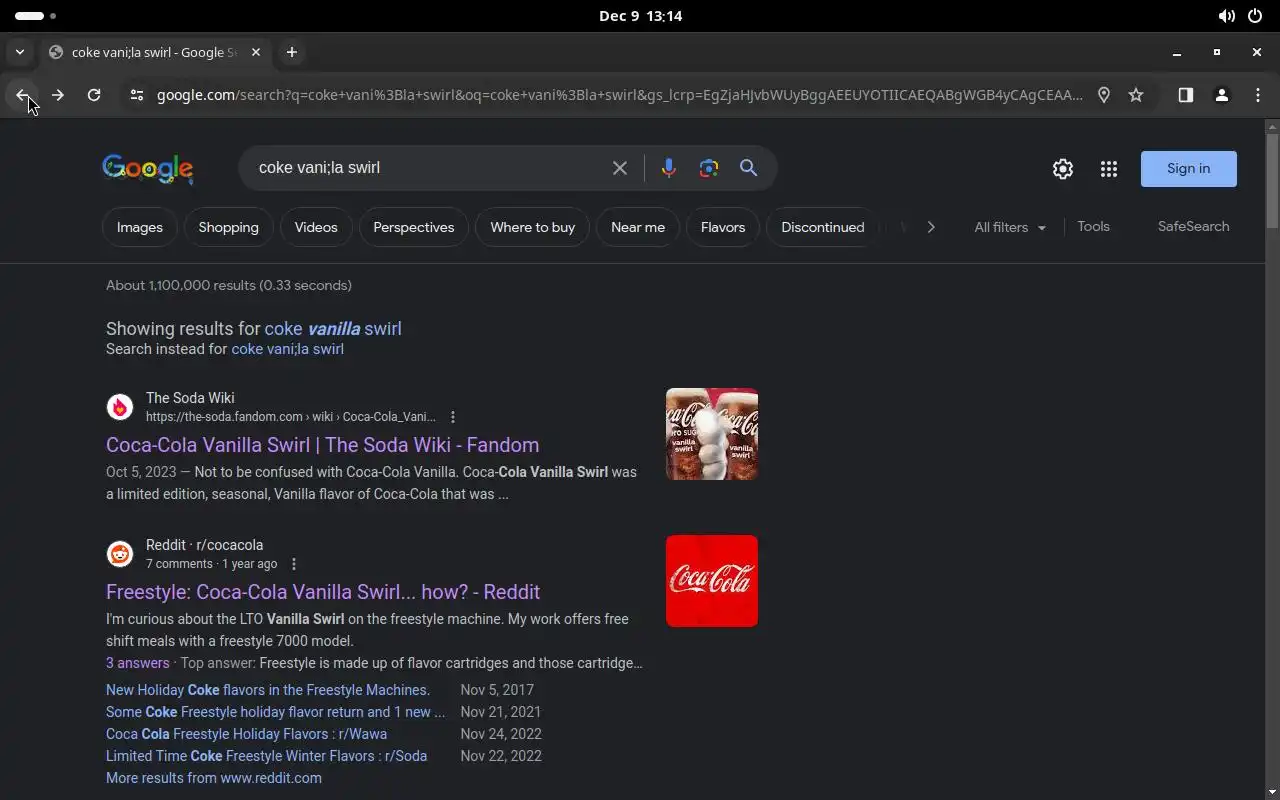The height and width of the screenshot is (800, 1280).
Task: Click the Sign in button
Action: point(1189,169)
